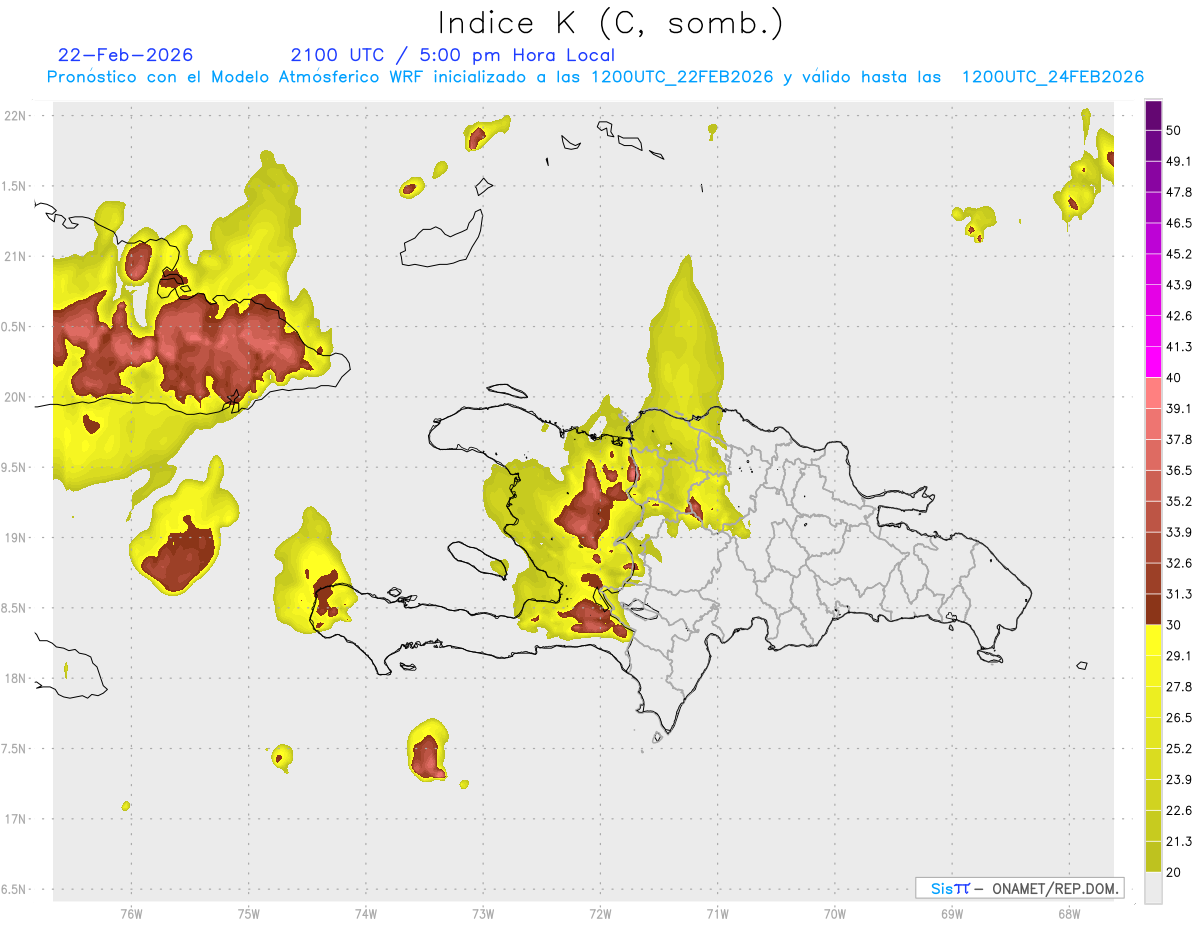
Task: Click the colorbar value label 46.5
Action: (x=1179, y=223)
